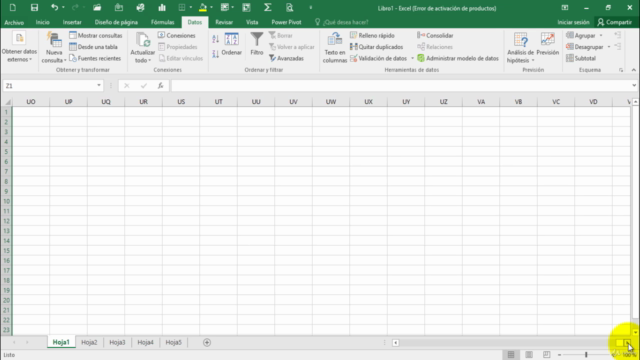The image size is (640, 360).
Task: Open the Archivo tab
Action: (x=14, y=22)
